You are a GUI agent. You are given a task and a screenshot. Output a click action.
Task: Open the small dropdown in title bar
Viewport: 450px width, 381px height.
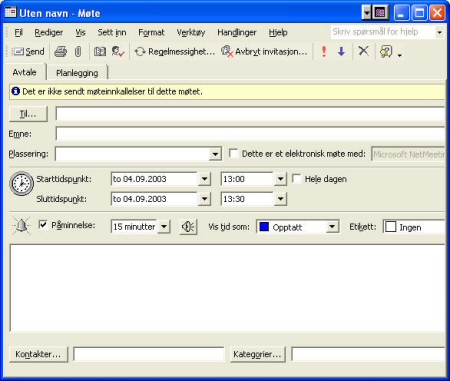pyautogui.click(x=367, y=13)
